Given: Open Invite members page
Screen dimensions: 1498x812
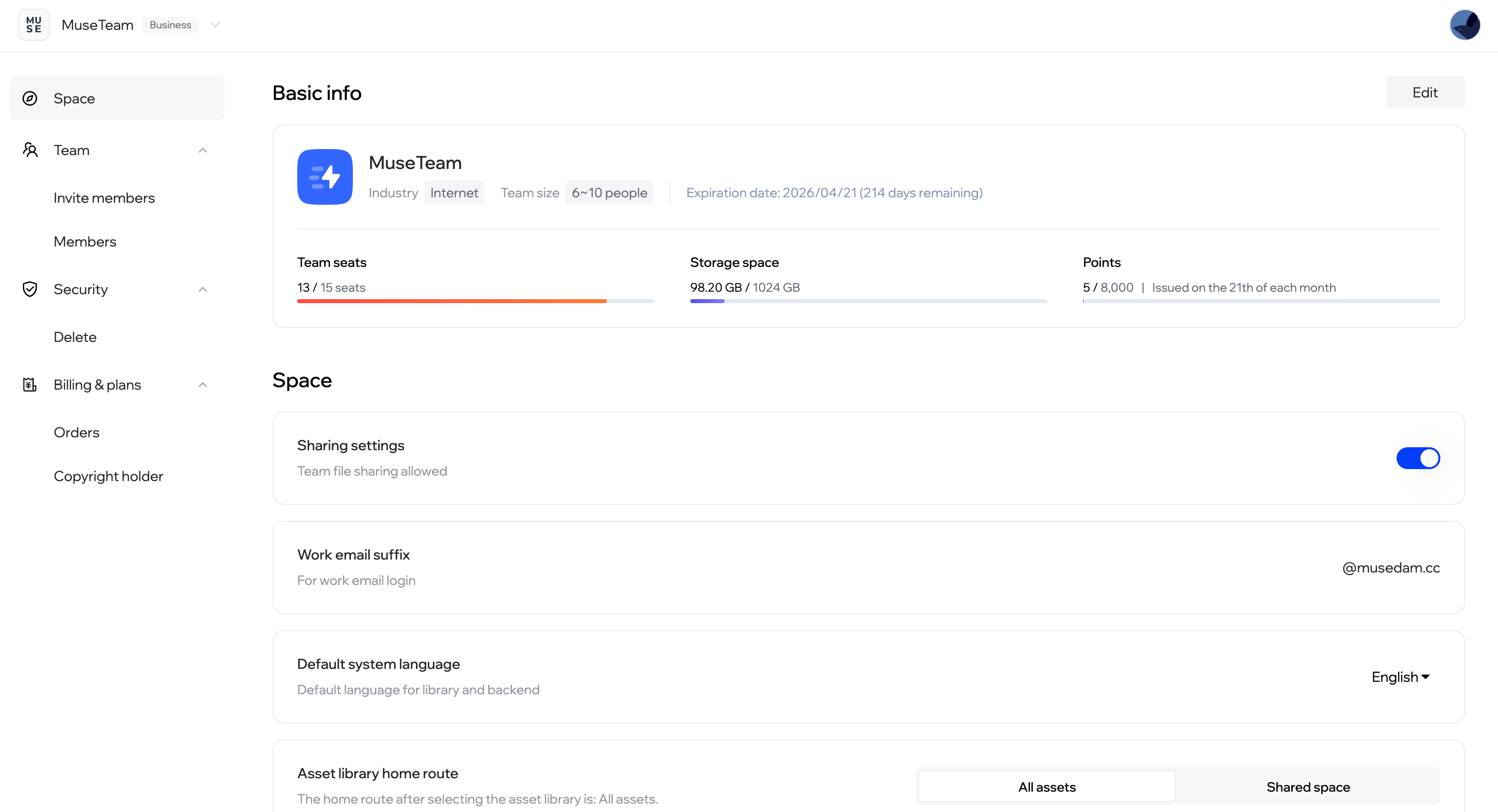Looking at the screenshot, I should [x=104, y=198].
